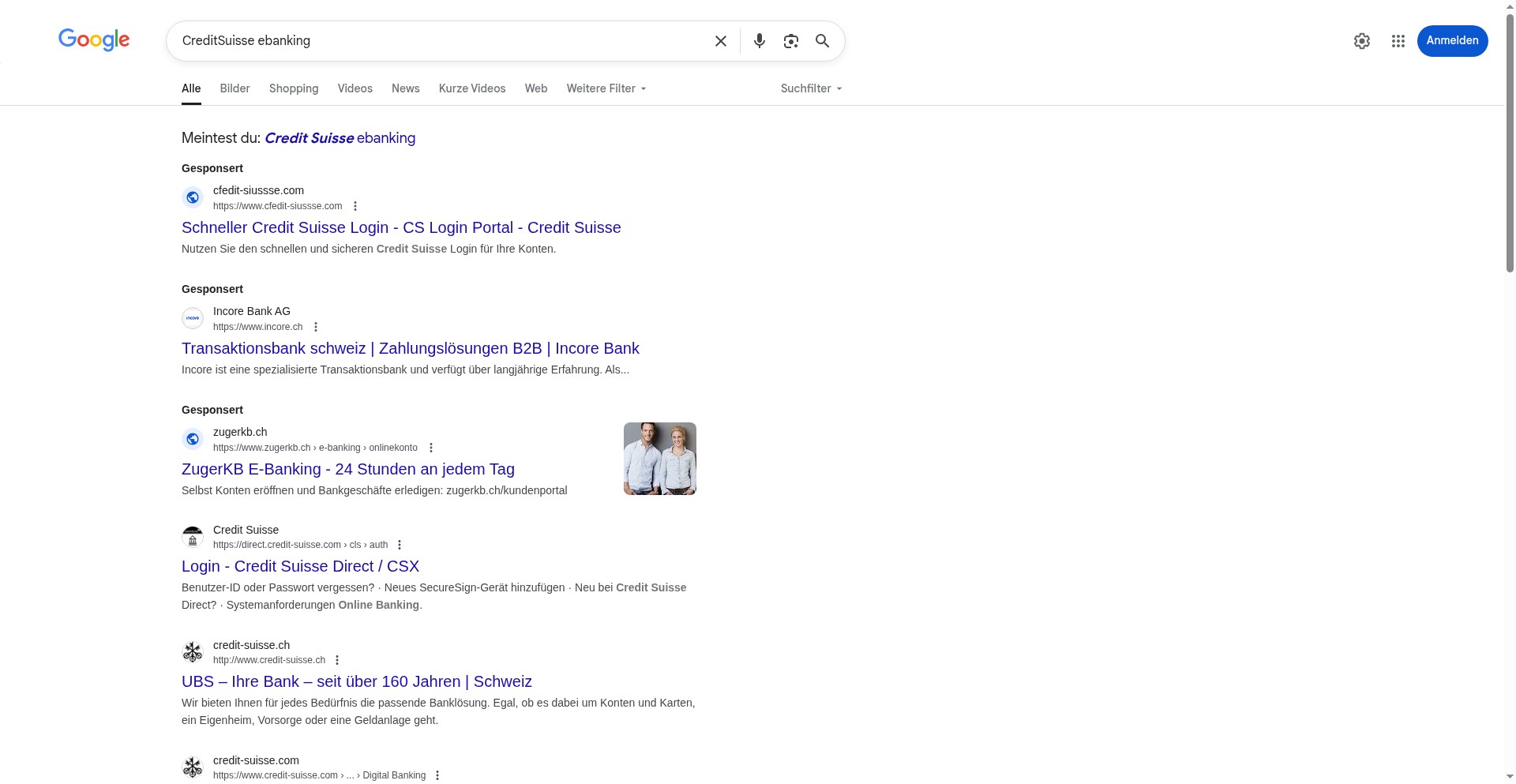Click the Credit Suisse Direct favicon

pos(193,537)
